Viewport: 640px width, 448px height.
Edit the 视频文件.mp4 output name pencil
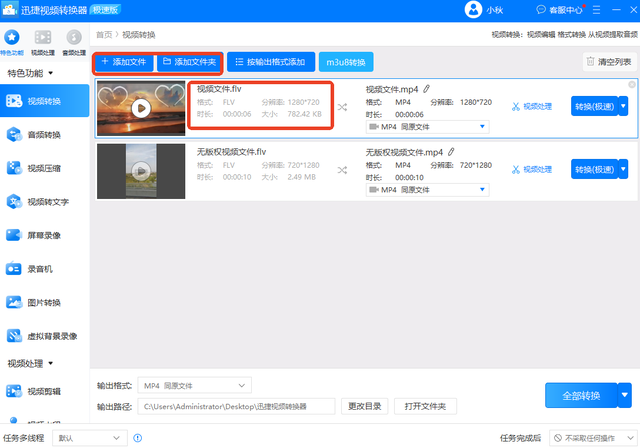[427, 89]
